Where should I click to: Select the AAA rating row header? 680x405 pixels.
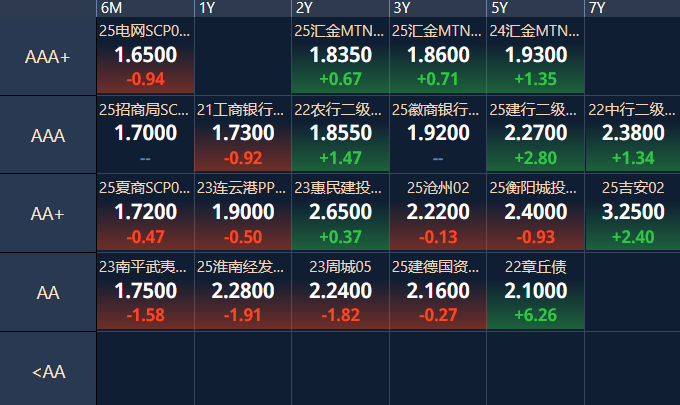(48, 135)
